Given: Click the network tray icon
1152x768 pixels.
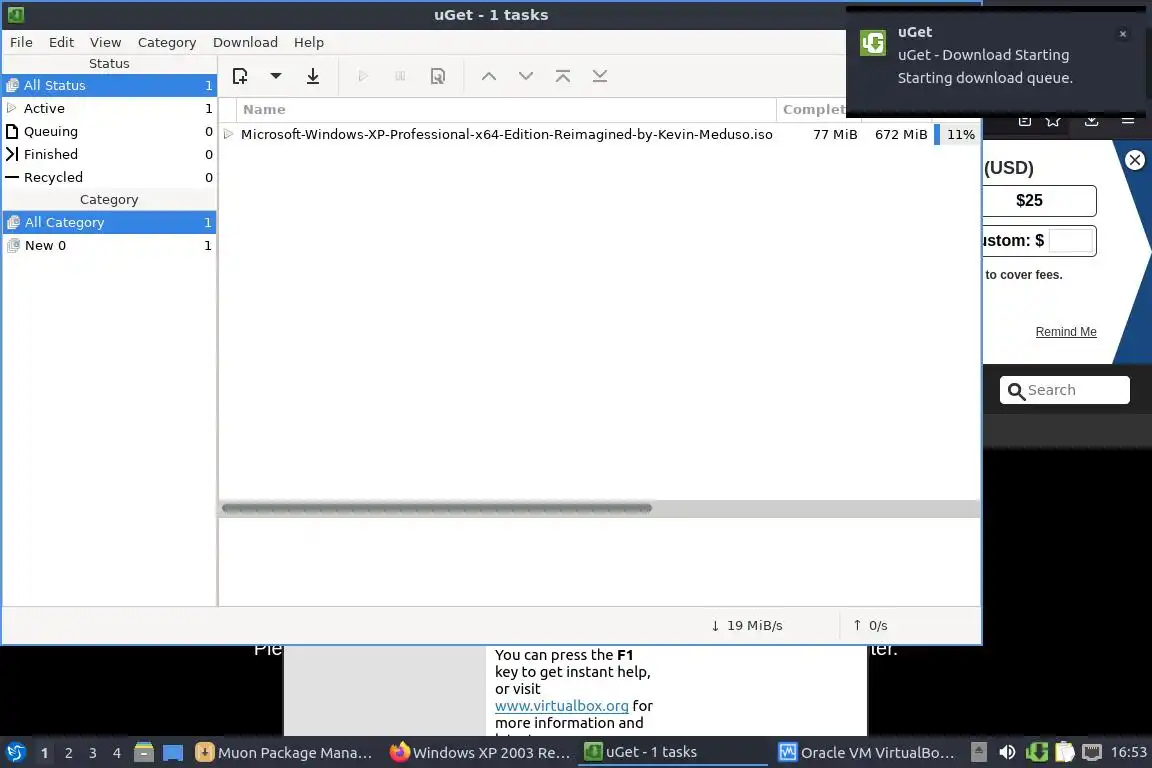Looking at the screenshot, I should coord(1092,753).
